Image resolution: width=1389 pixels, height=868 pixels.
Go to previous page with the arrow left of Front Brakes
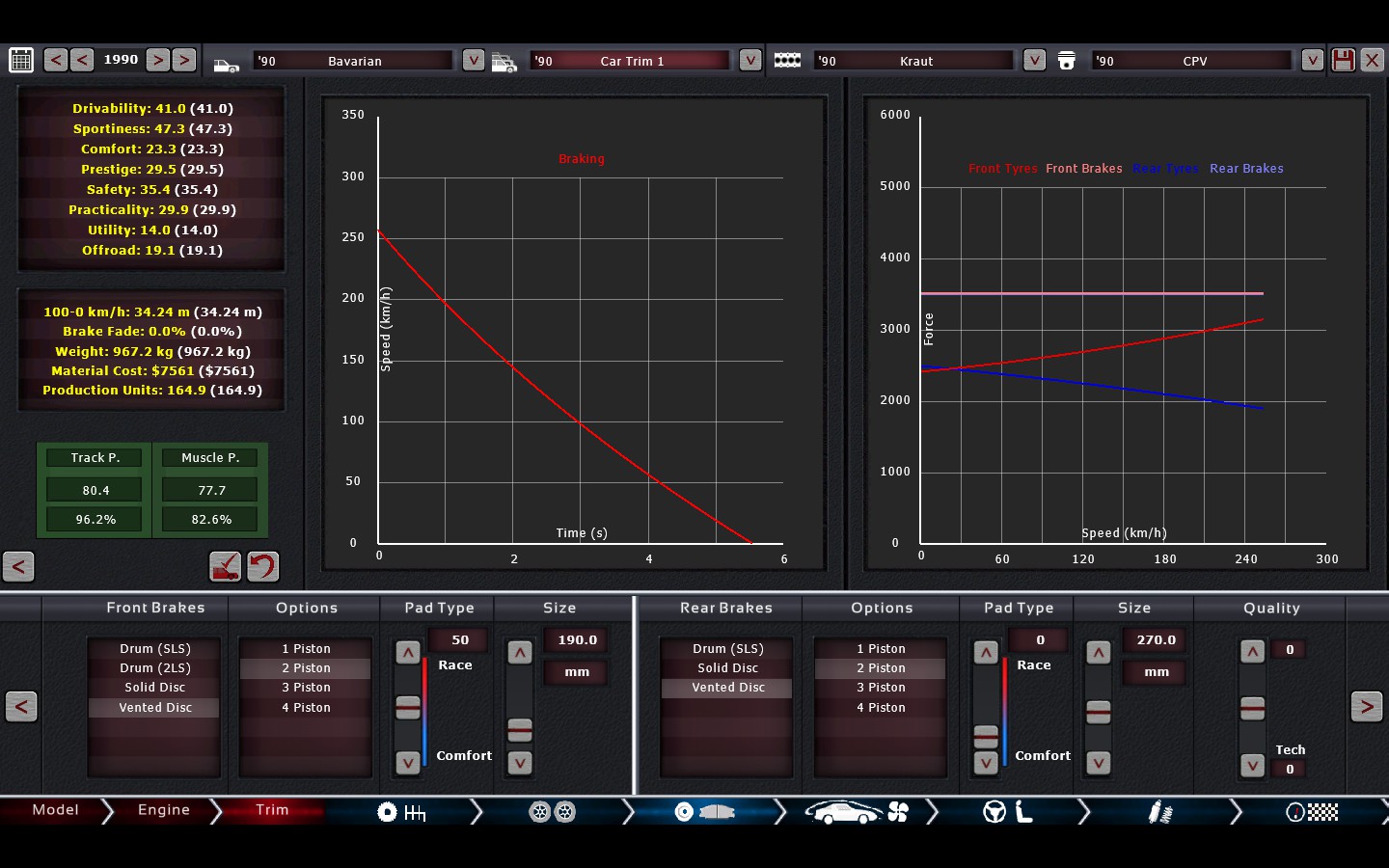21,707
